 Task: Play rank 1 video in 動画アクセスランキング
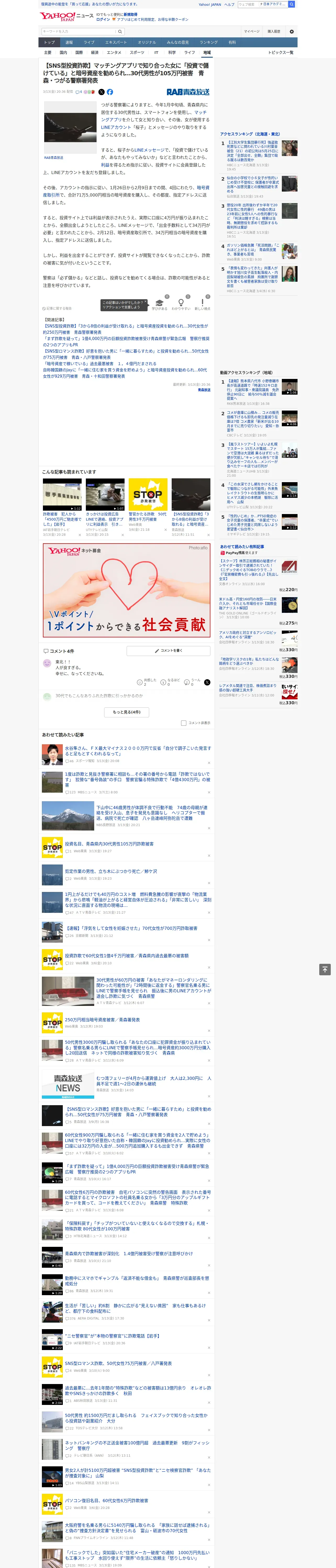point(290,387)
